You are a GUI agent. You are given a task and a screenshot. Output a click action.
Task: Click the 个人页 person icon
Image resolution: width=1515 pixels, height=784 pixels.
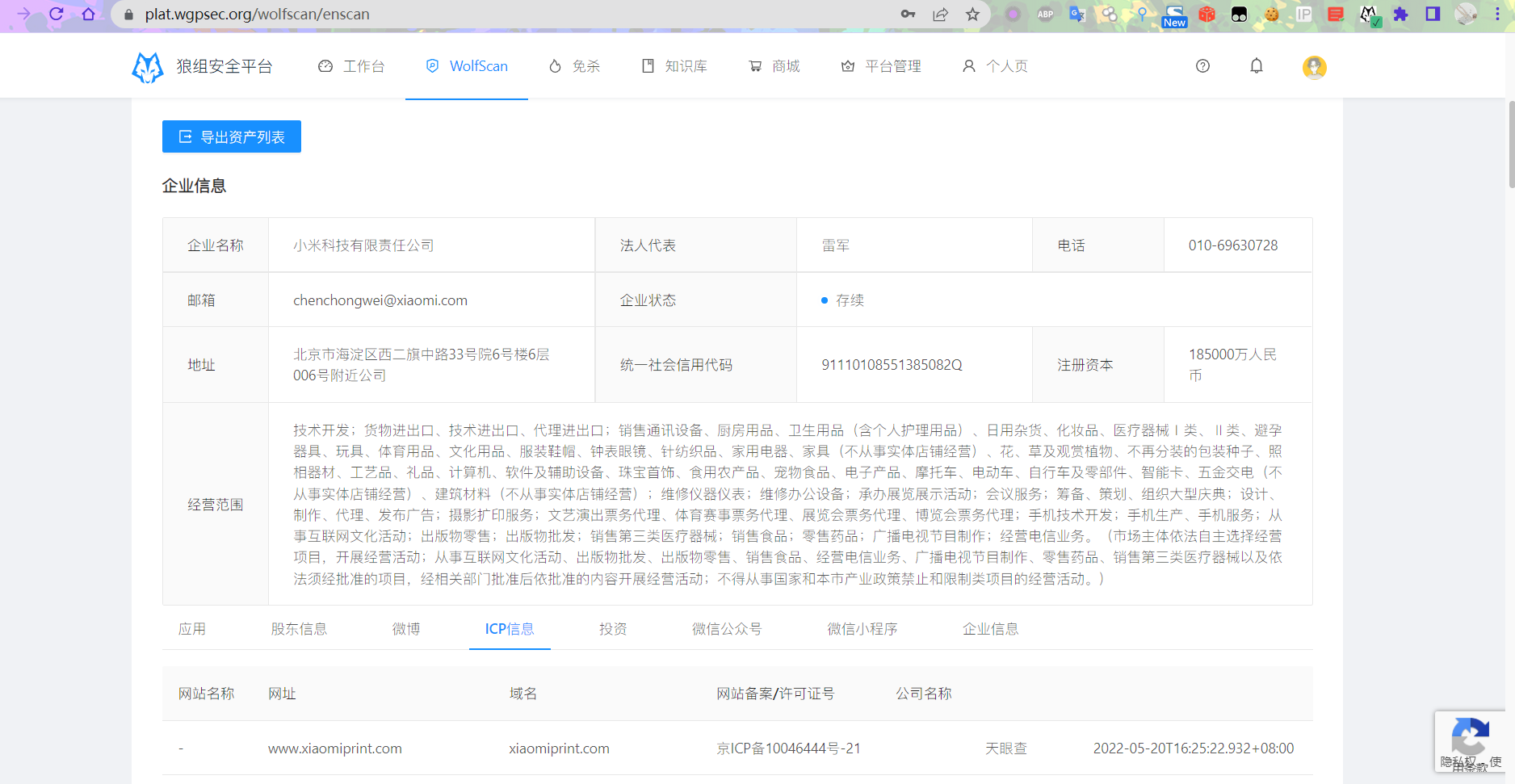point(968,65)
